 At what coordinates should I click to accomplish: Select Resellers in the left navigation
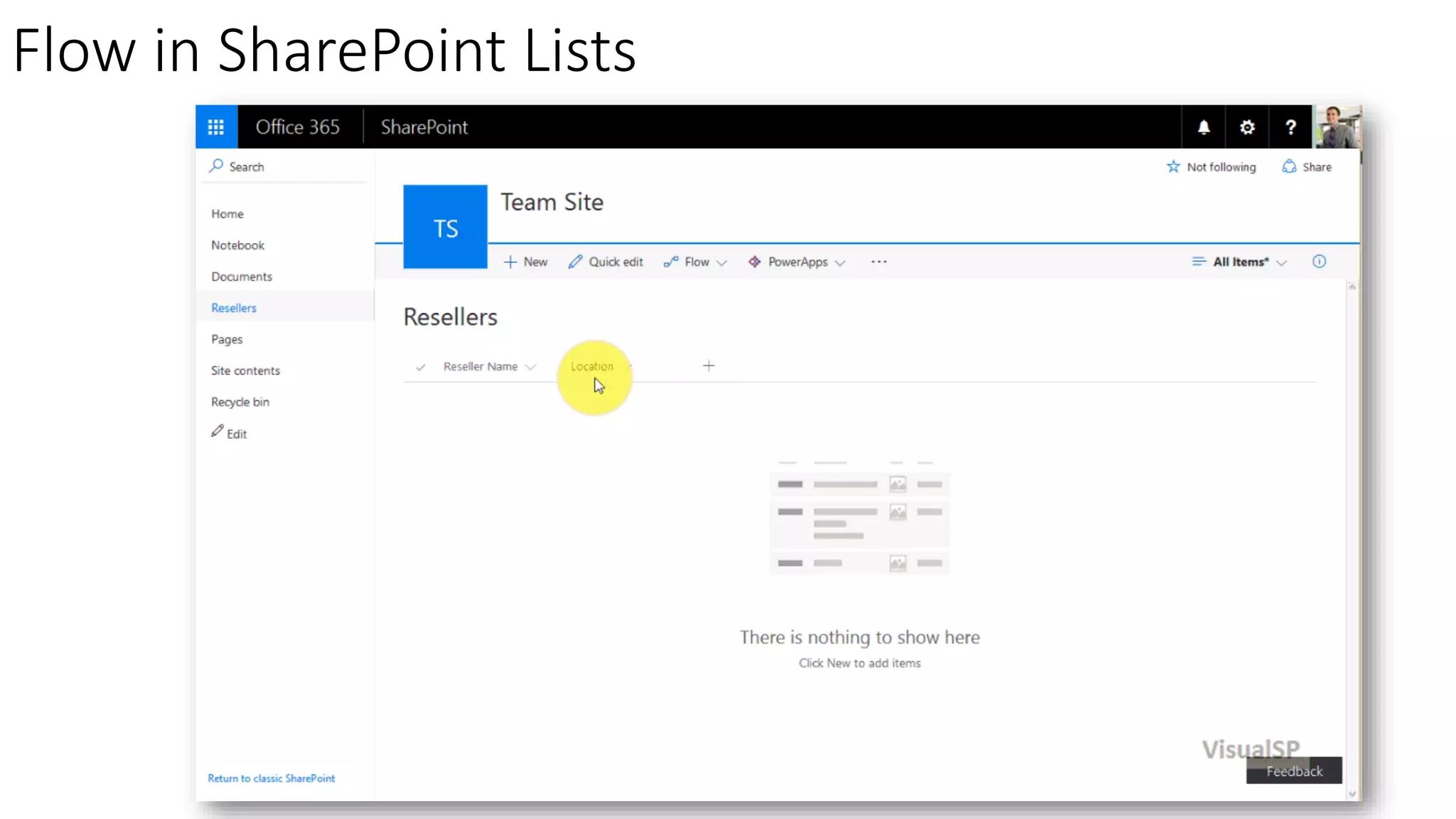point(234,308)
